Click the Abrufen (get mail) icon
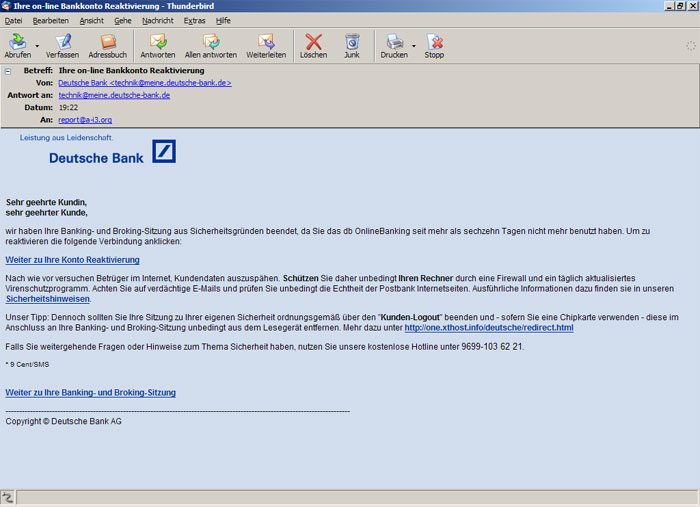Viewport: 700px width, 507px height. (x=18, y=46)
